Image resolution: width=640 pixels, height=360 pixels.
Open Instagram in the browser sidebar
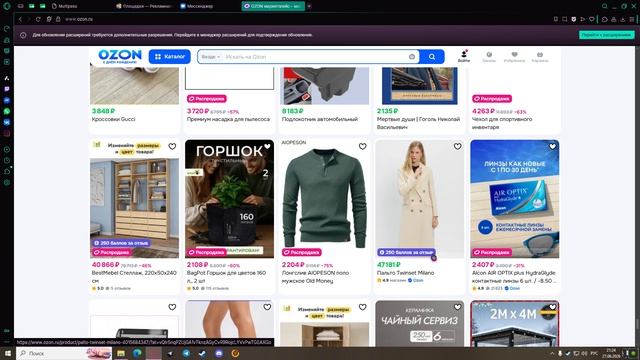[x=7, y=133]
